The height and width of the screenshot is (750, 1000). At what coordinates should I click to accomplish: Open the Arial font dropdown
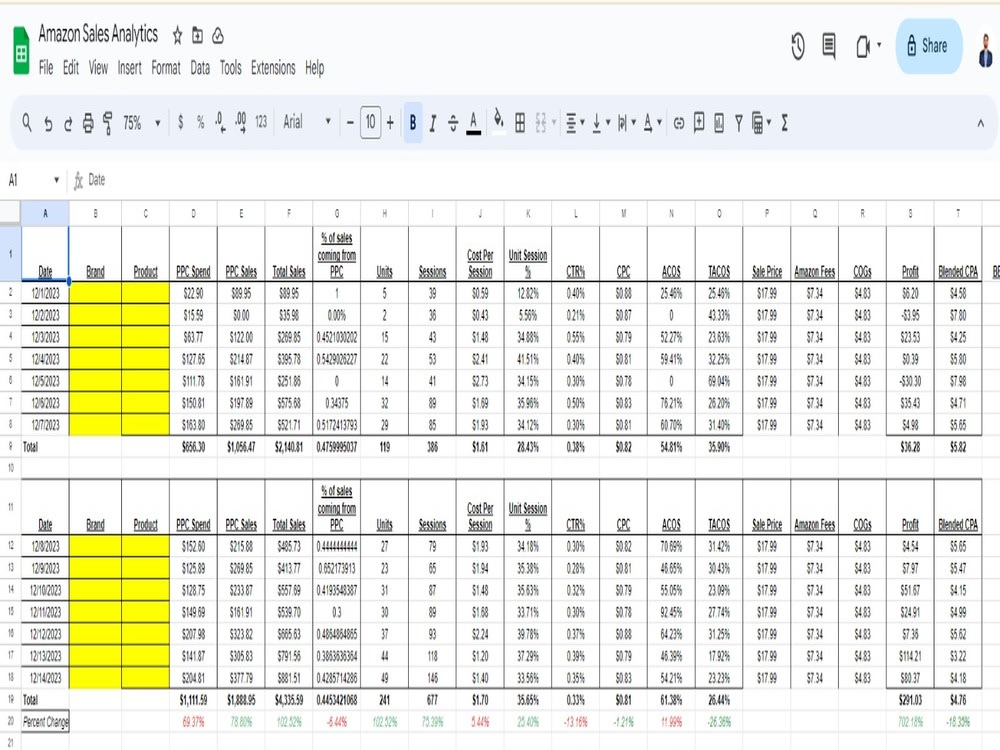[x=307, y=122]
